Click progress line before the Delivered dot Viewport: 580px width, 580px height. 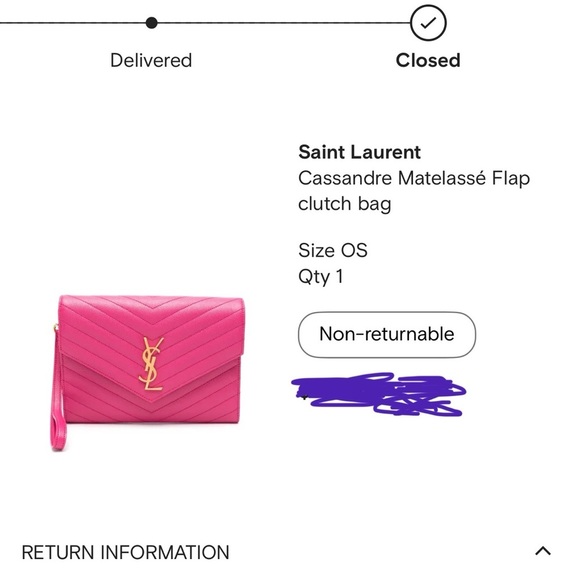coord(72,23)
